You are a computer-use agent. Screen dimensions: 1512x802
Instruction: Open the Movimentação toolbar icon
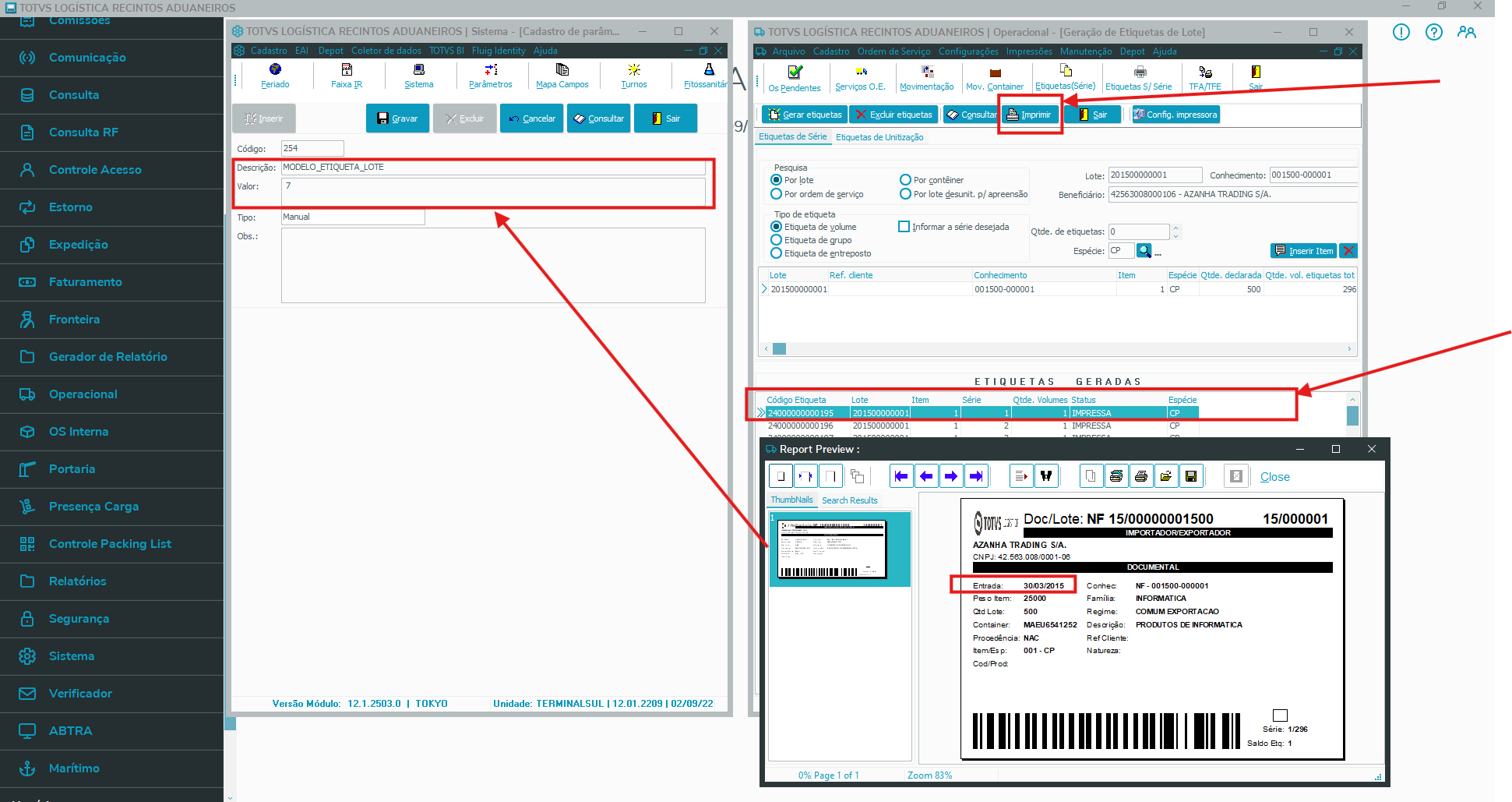[927, 79]
